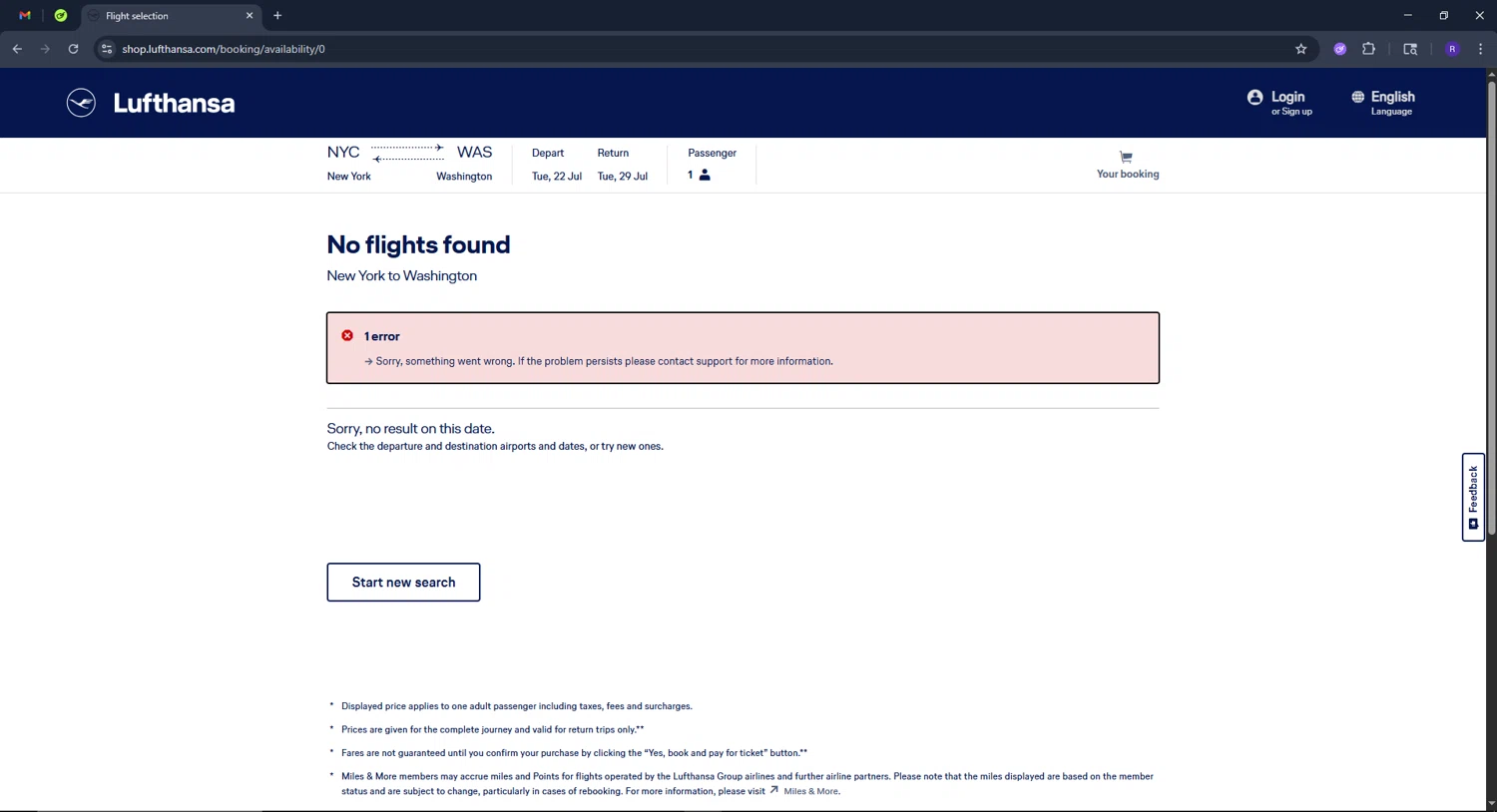Restore down the browser window
Viewport: 1497px width, 812px height.
click(x=1443, y=16)
